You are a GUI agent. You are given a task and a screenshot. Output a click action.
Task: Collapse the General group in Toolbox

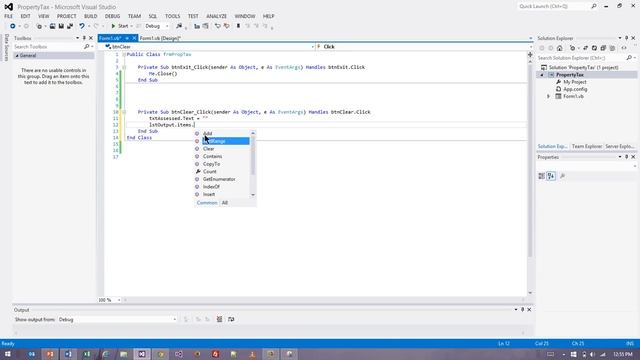coord(17,56)
